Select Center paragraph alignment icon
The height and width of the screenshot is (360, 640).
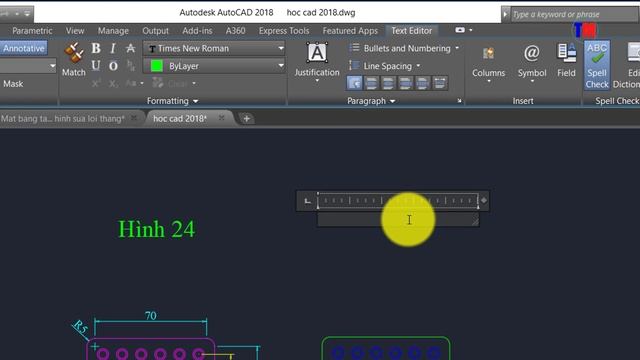(x=389, y=83)
